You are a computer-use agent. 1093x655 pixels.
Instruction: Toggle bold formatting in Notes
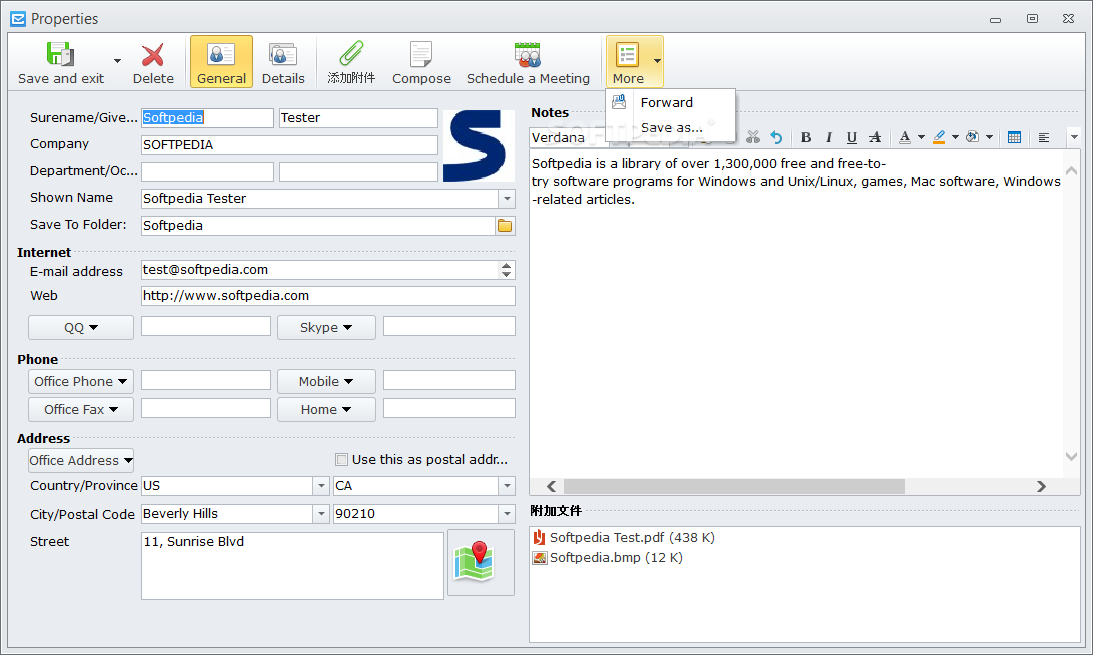point(806,137)
